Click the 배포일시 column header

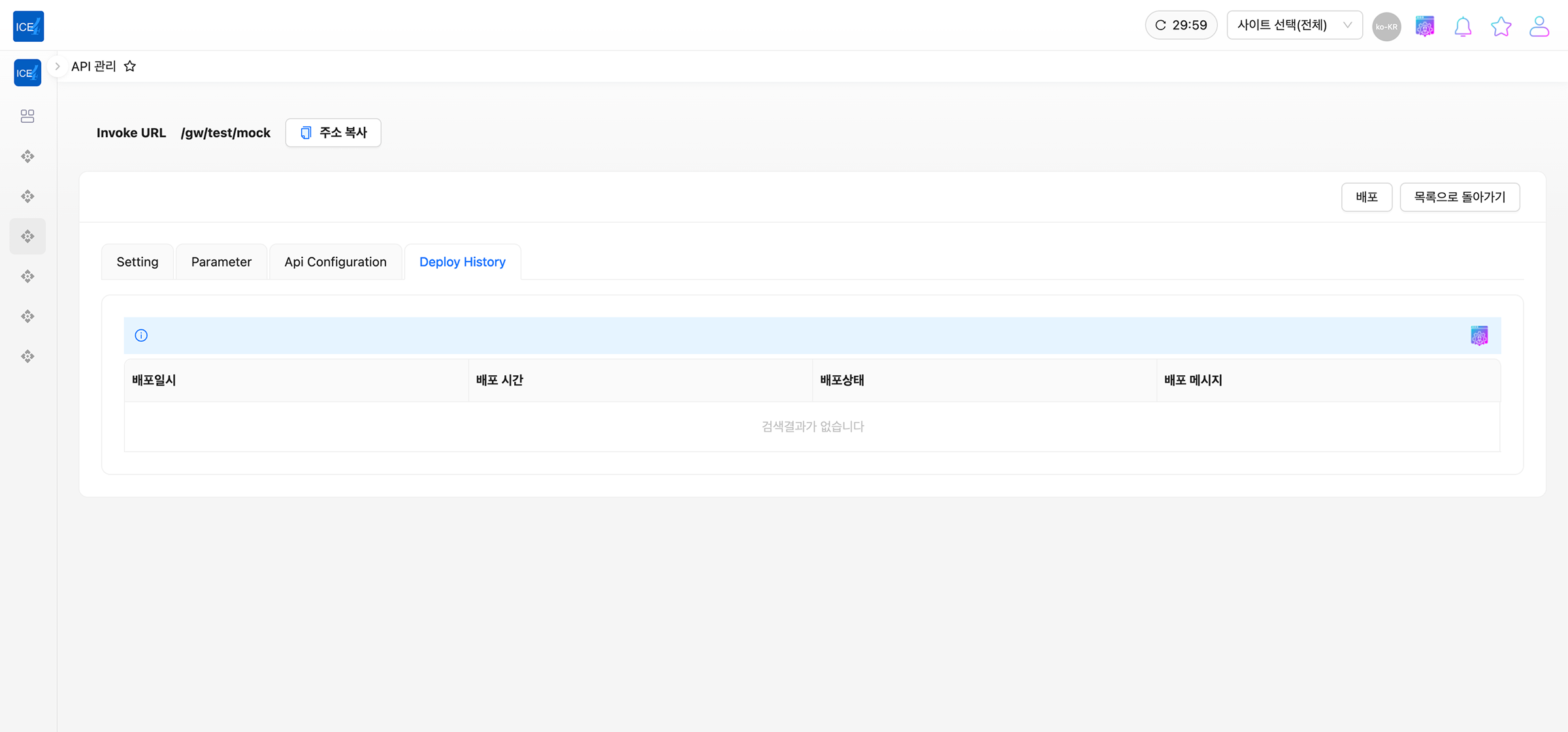pos(154,380)
